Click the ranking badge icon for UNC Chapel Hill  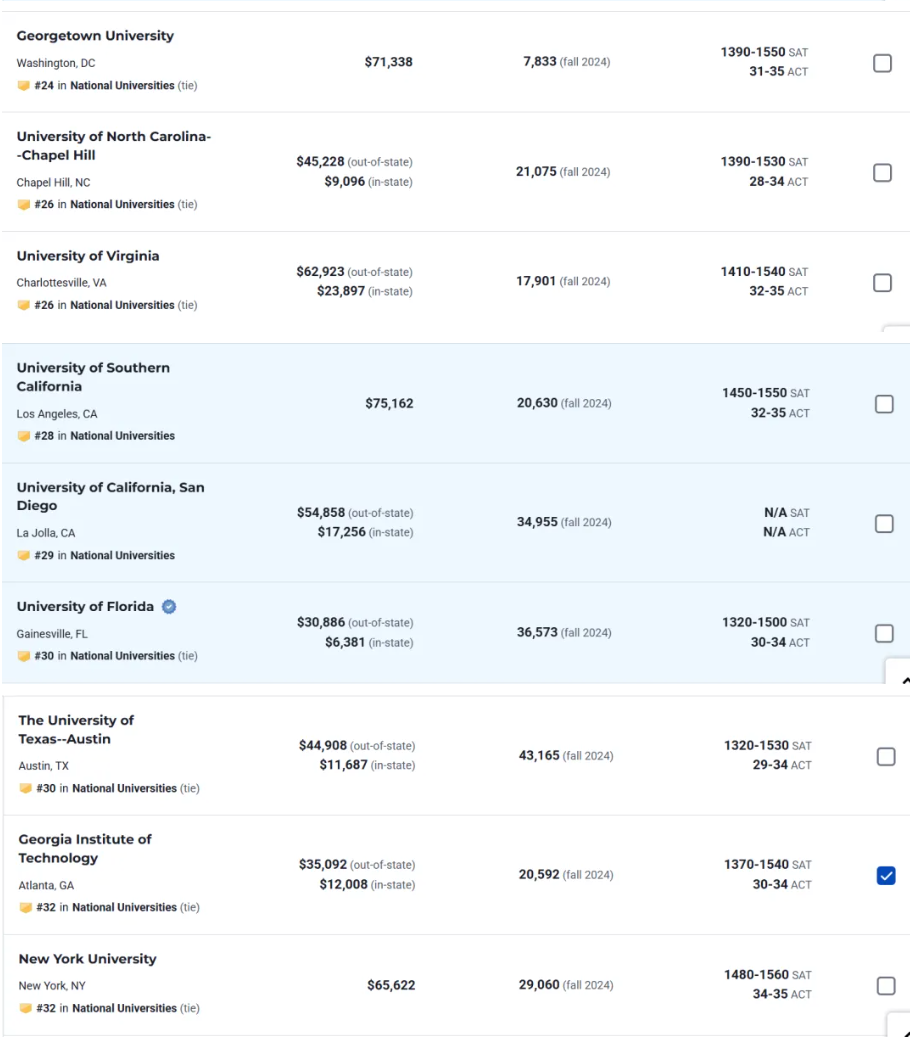tap(23, 205)
